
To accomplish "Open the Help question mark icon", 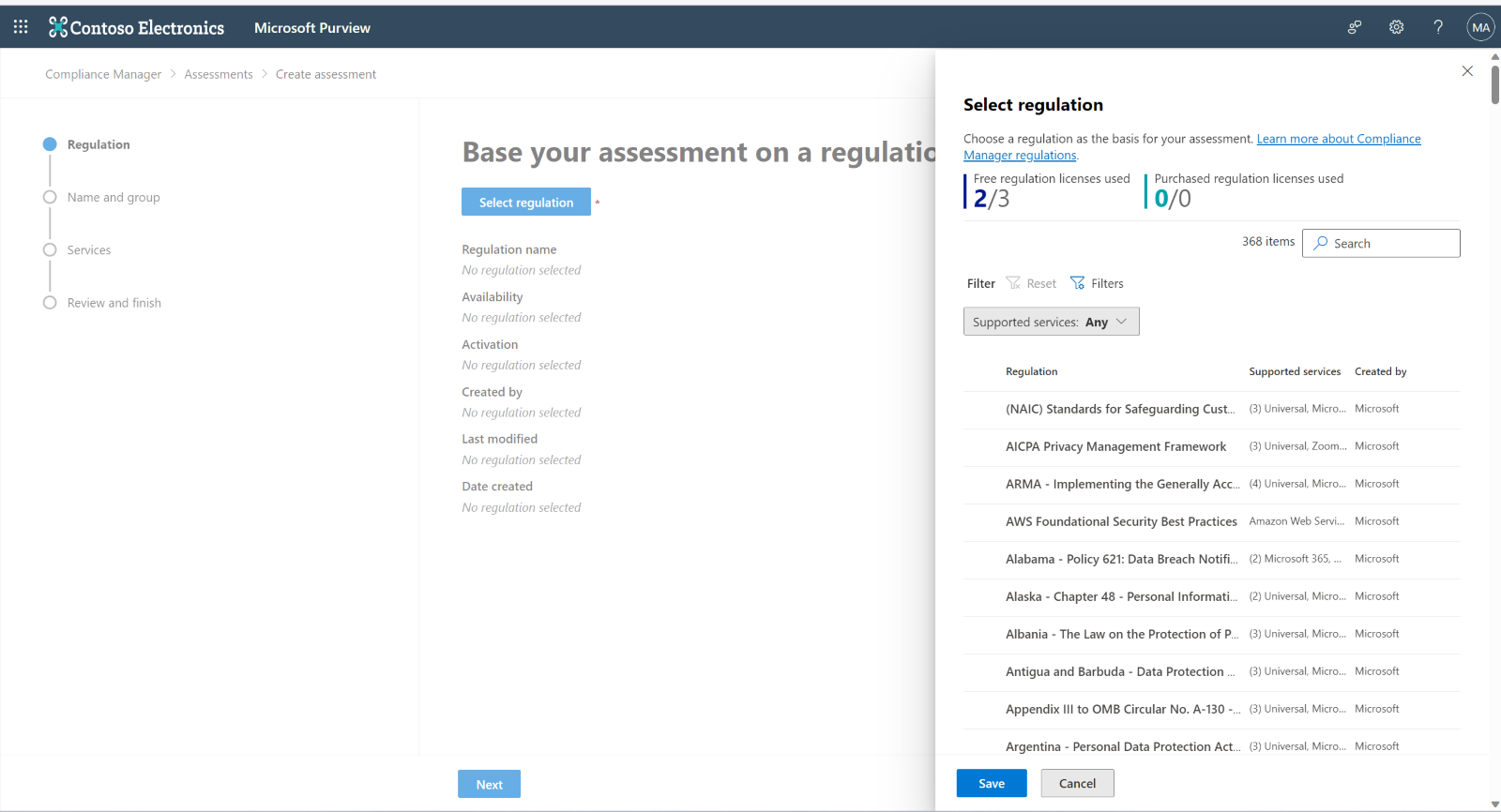I will click(1438, 27).
